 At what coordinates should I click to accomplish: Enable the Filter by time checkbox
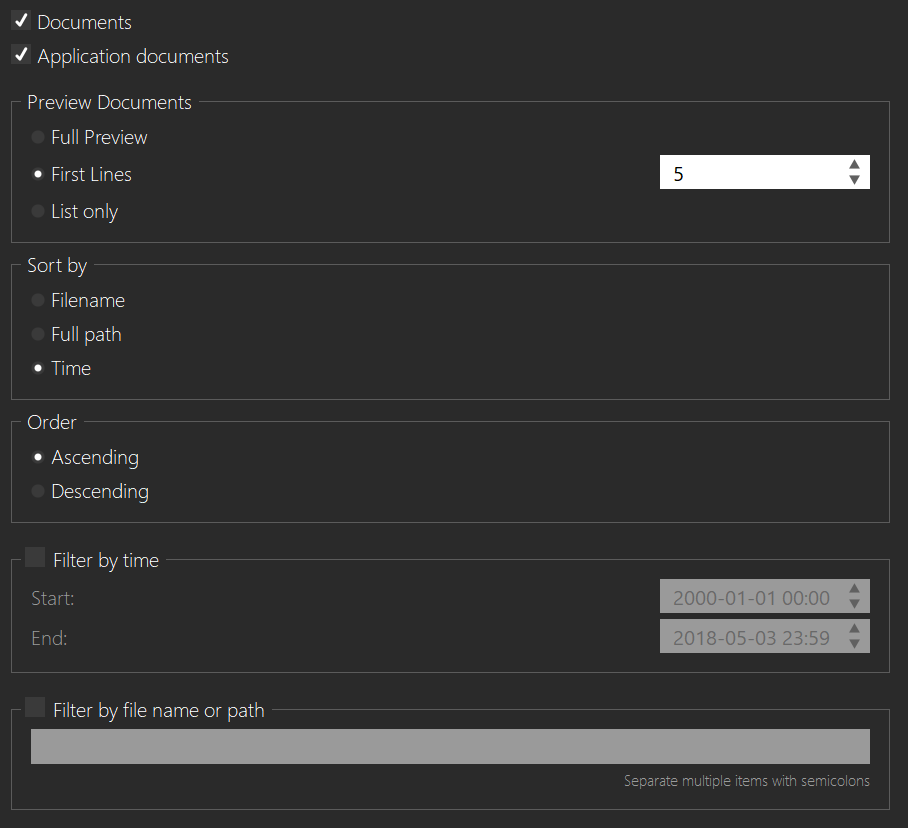pyautogui.click(x=35, y=558)
